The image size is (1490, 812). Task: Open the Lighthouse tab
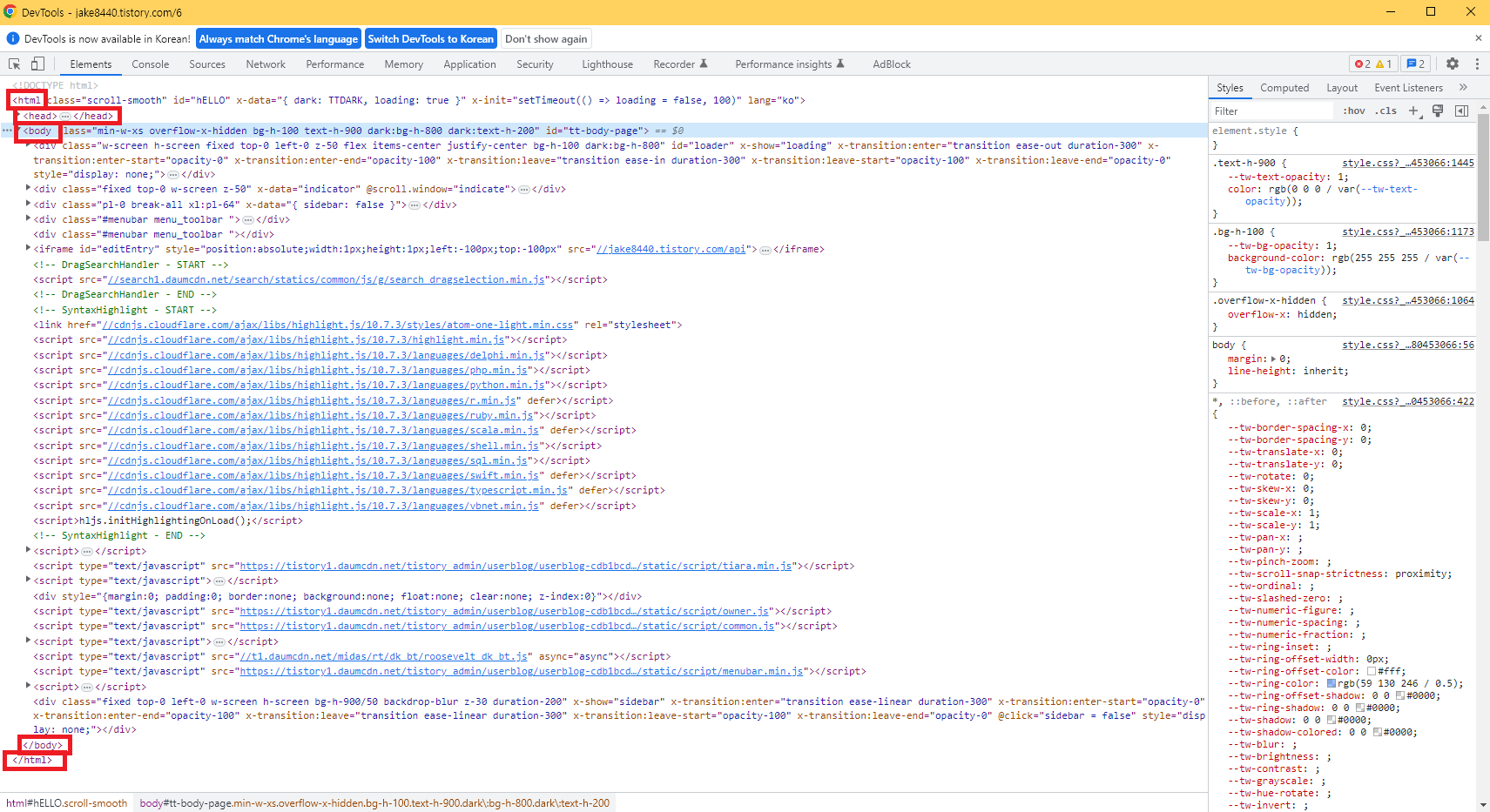pos(607,64)
